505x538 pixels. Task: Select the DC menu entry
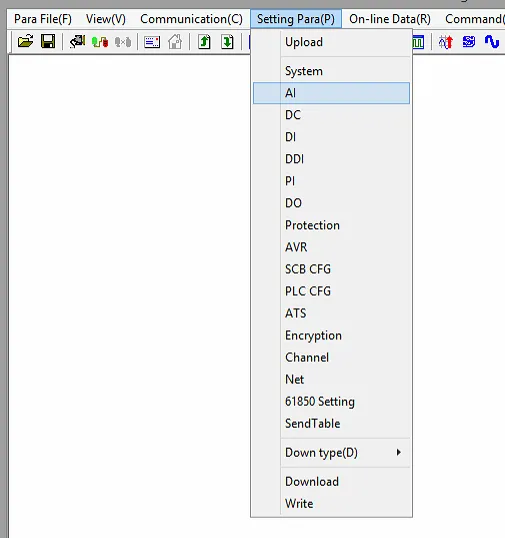point(331,115)
